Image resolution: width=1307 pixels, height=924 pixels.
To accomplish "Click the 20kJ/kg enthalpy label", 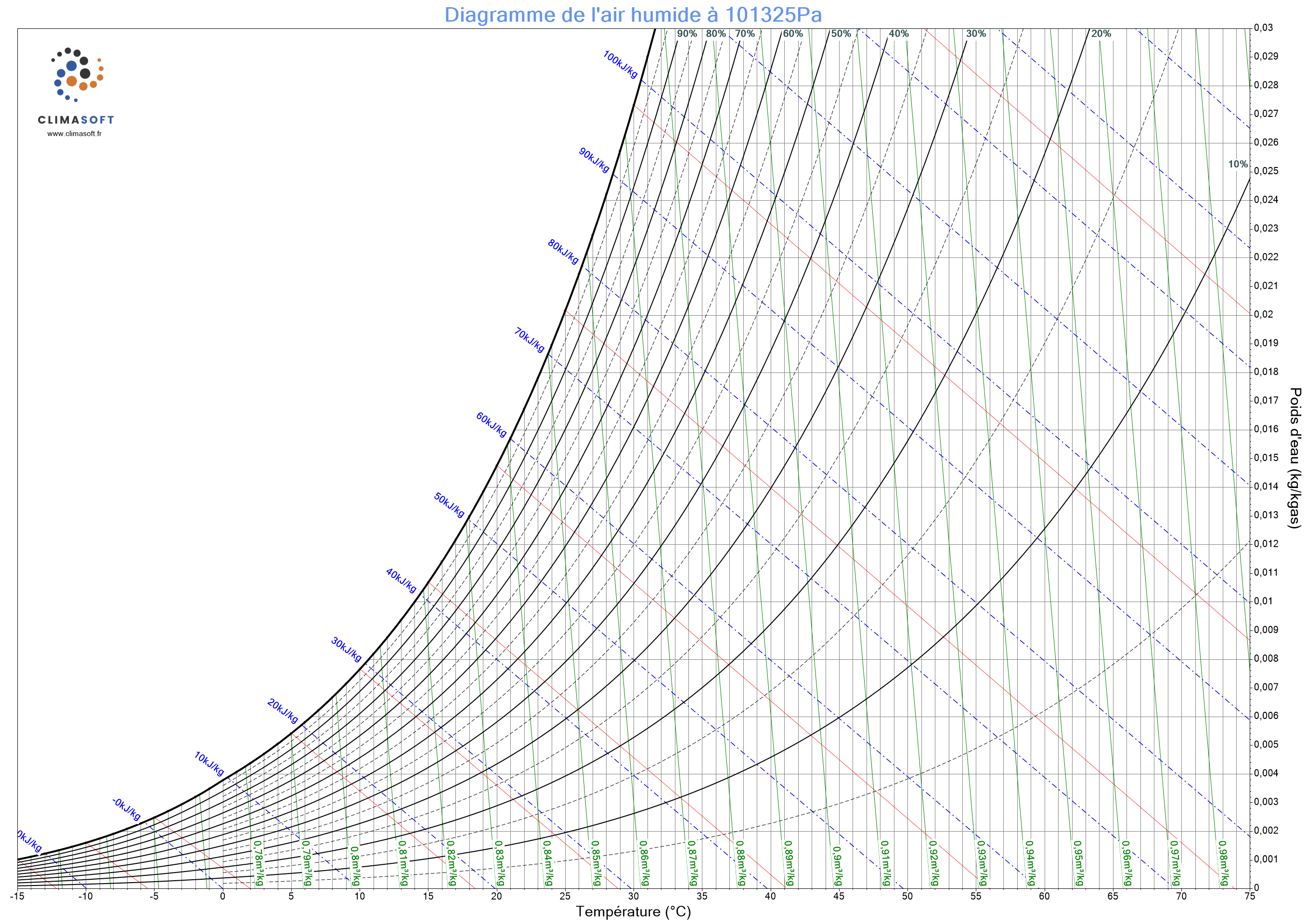I will (283, 711).
